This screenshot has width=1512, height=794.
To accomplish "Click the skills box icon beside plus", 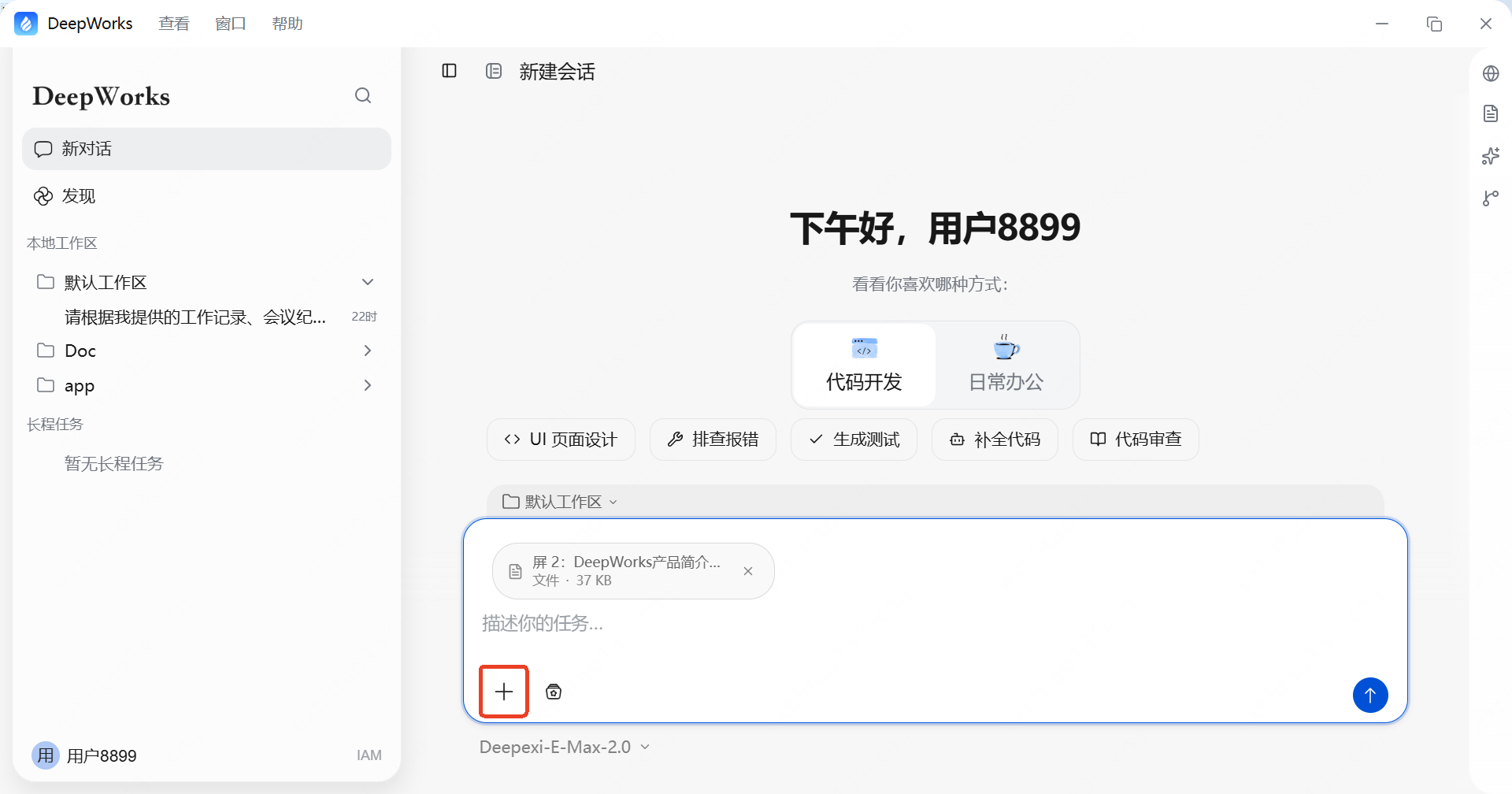I will (x=554, y=692).
